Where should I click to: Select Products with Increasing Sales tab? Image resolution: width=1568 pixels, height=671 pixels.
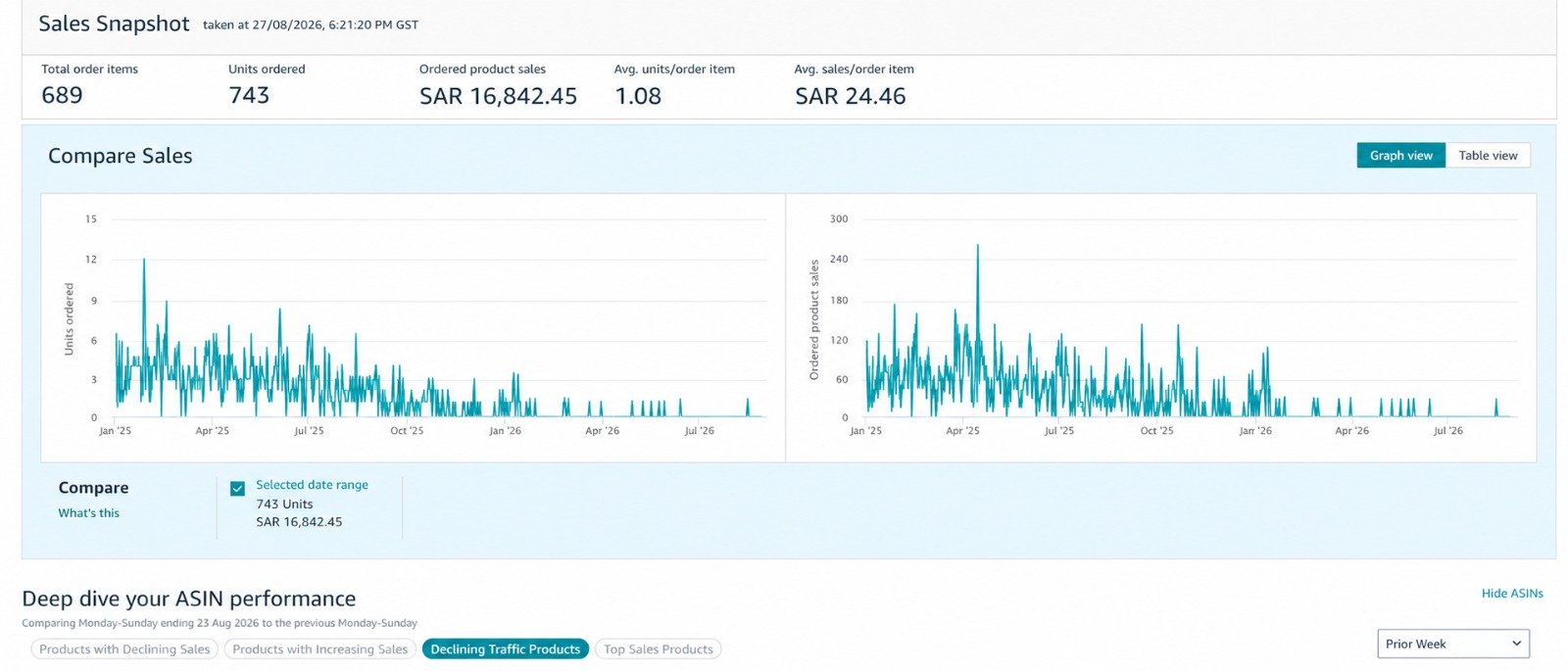pyautogui.click(x=319, y=649)
